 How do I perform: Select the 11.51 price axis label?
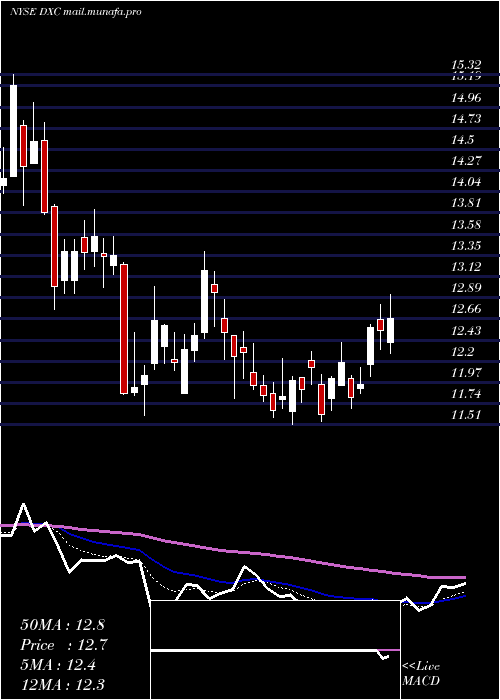point(466,415)
